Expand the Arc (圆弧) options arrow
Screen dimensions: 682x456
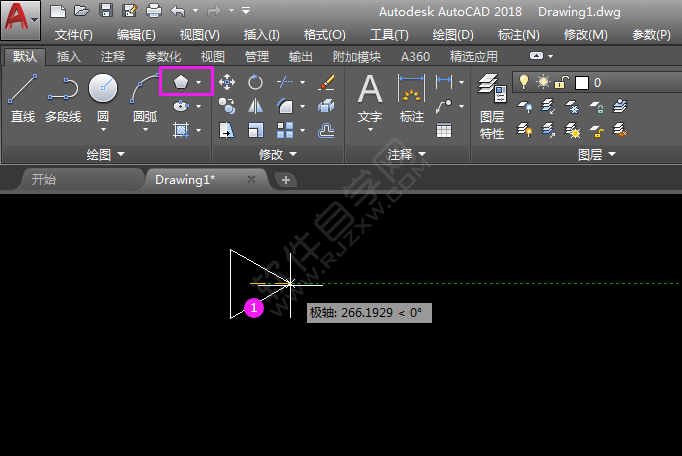(145, 130)
